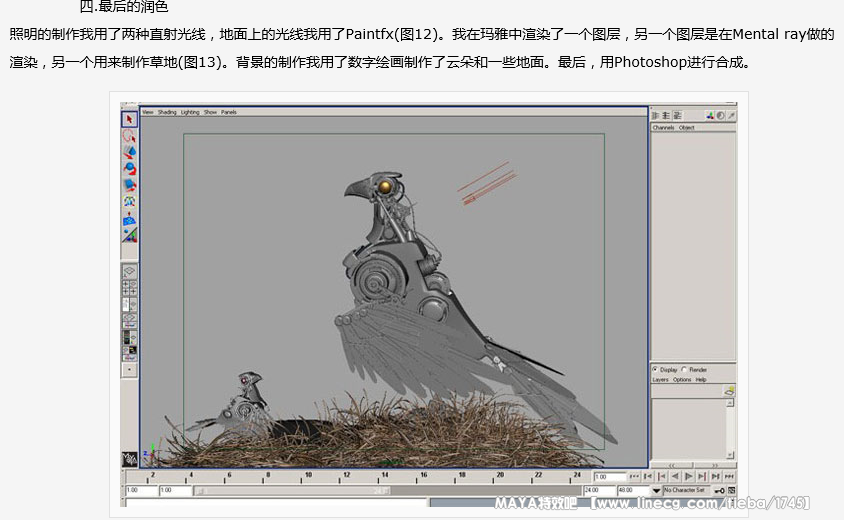Click the playback start time field
Viewport: 844px width, 520px height.
[x=175, y=490]
